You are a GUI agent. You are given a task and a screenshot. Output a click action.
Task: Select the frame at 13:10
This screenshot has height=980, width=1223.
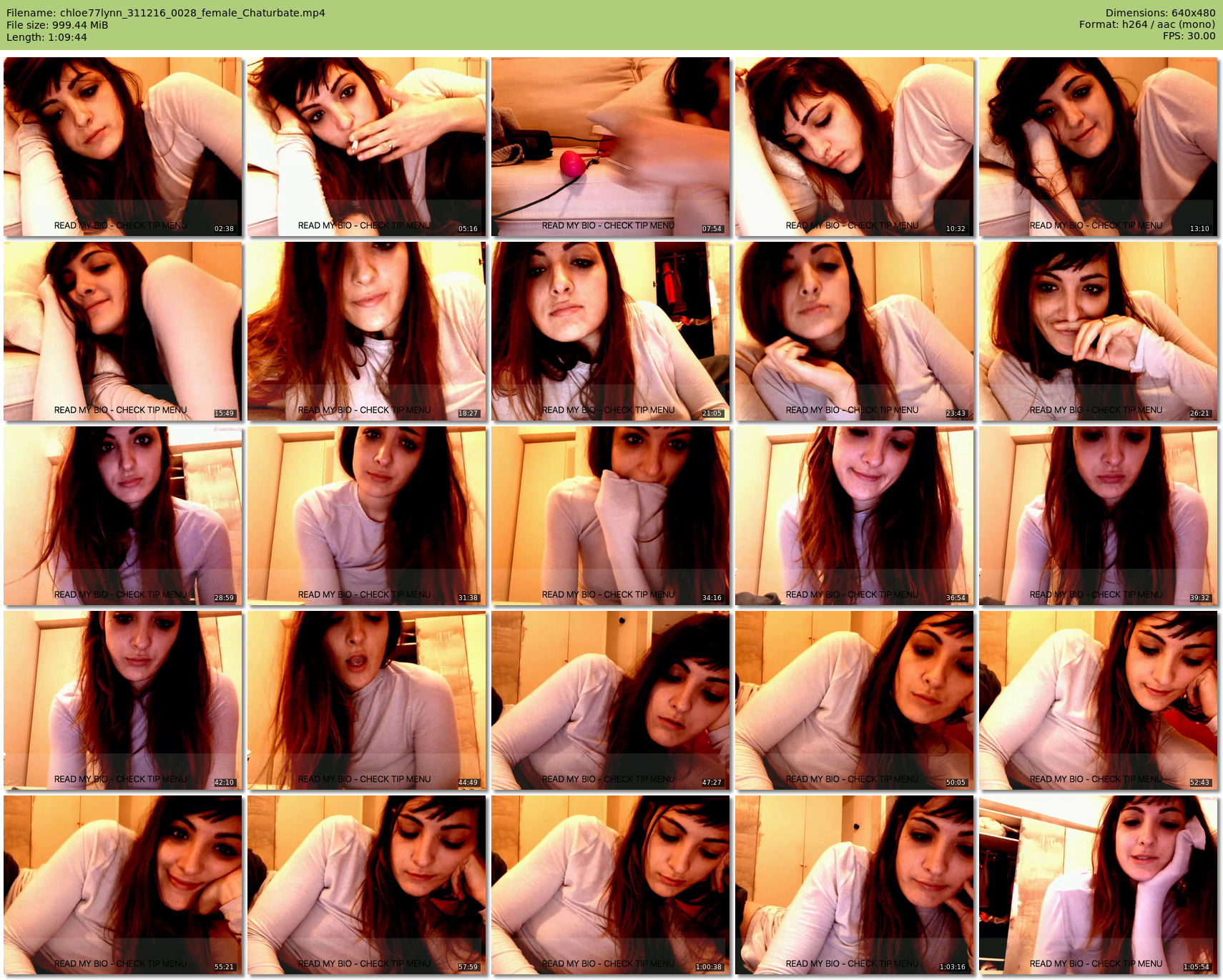point(1098,147)
